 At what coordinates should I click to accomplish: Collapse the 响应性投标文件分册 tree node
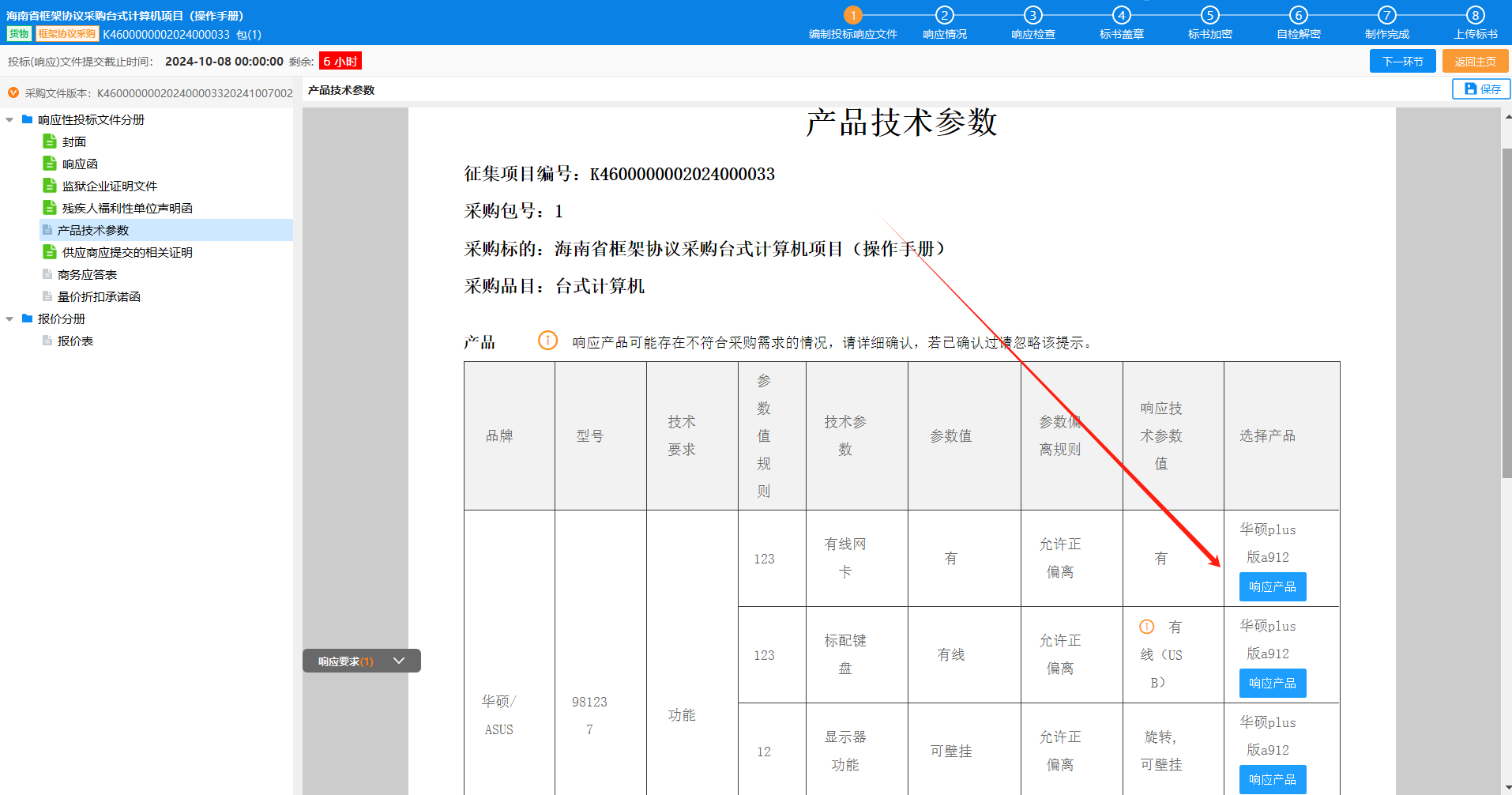coord(9,120)
